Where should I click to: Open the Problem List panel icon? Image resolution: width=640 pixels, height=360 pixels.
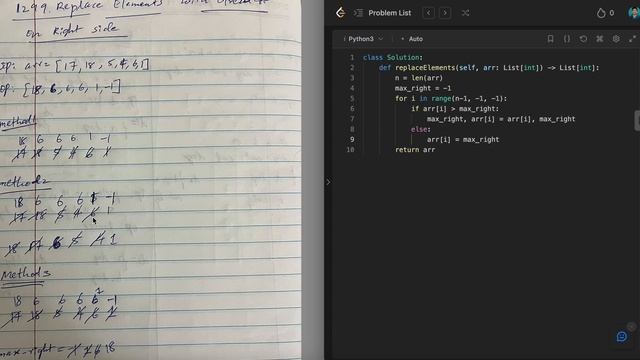point(358,13)
